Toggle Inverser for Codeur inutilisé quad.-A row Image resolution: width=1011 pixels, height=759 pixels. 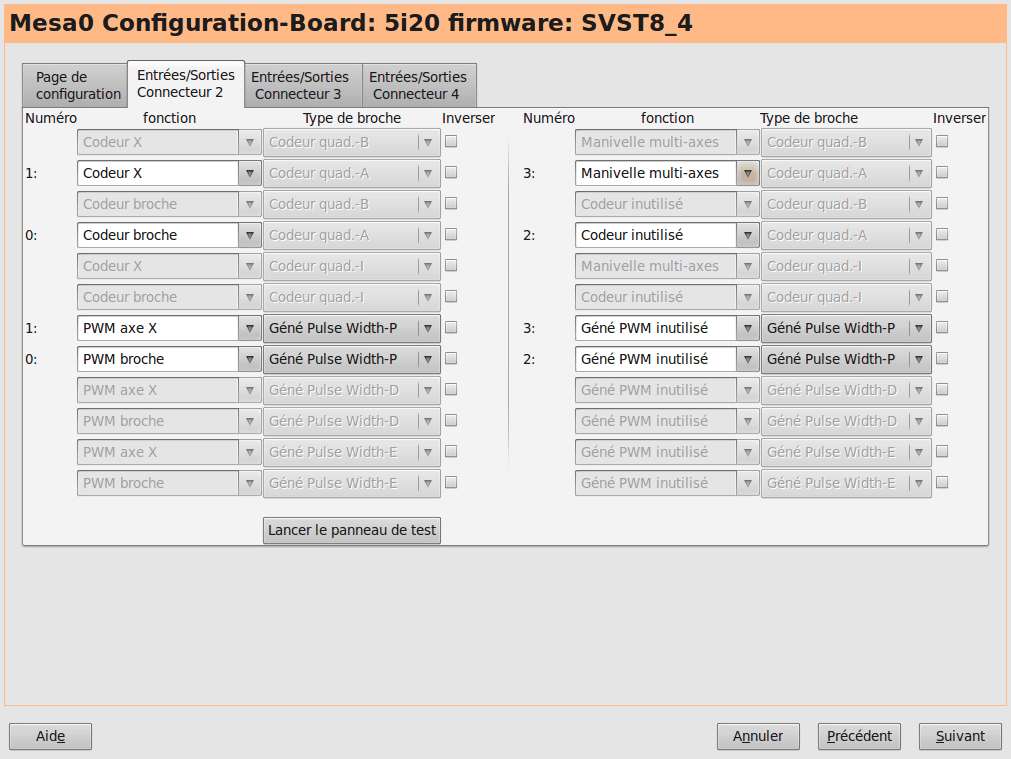pos(942,234)
